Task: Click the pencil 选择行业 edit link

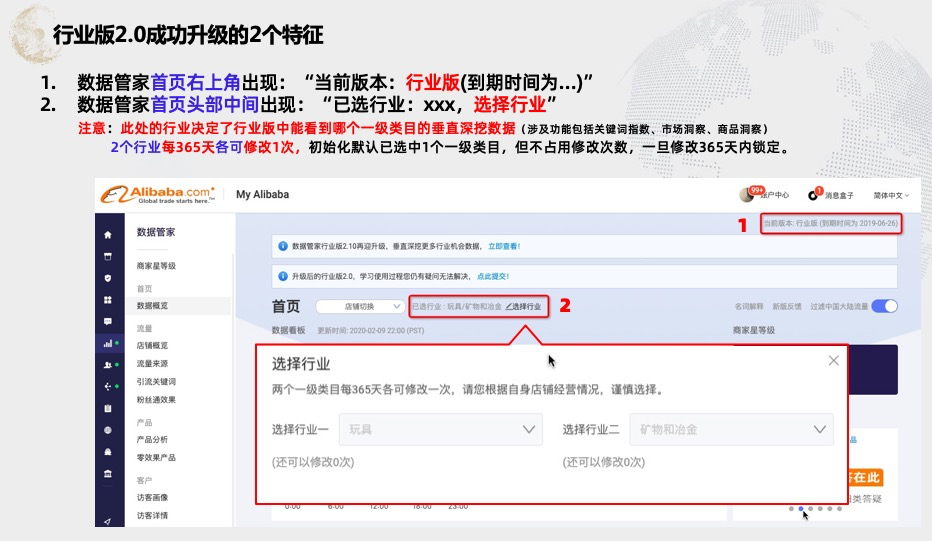Action: [523, 306]
